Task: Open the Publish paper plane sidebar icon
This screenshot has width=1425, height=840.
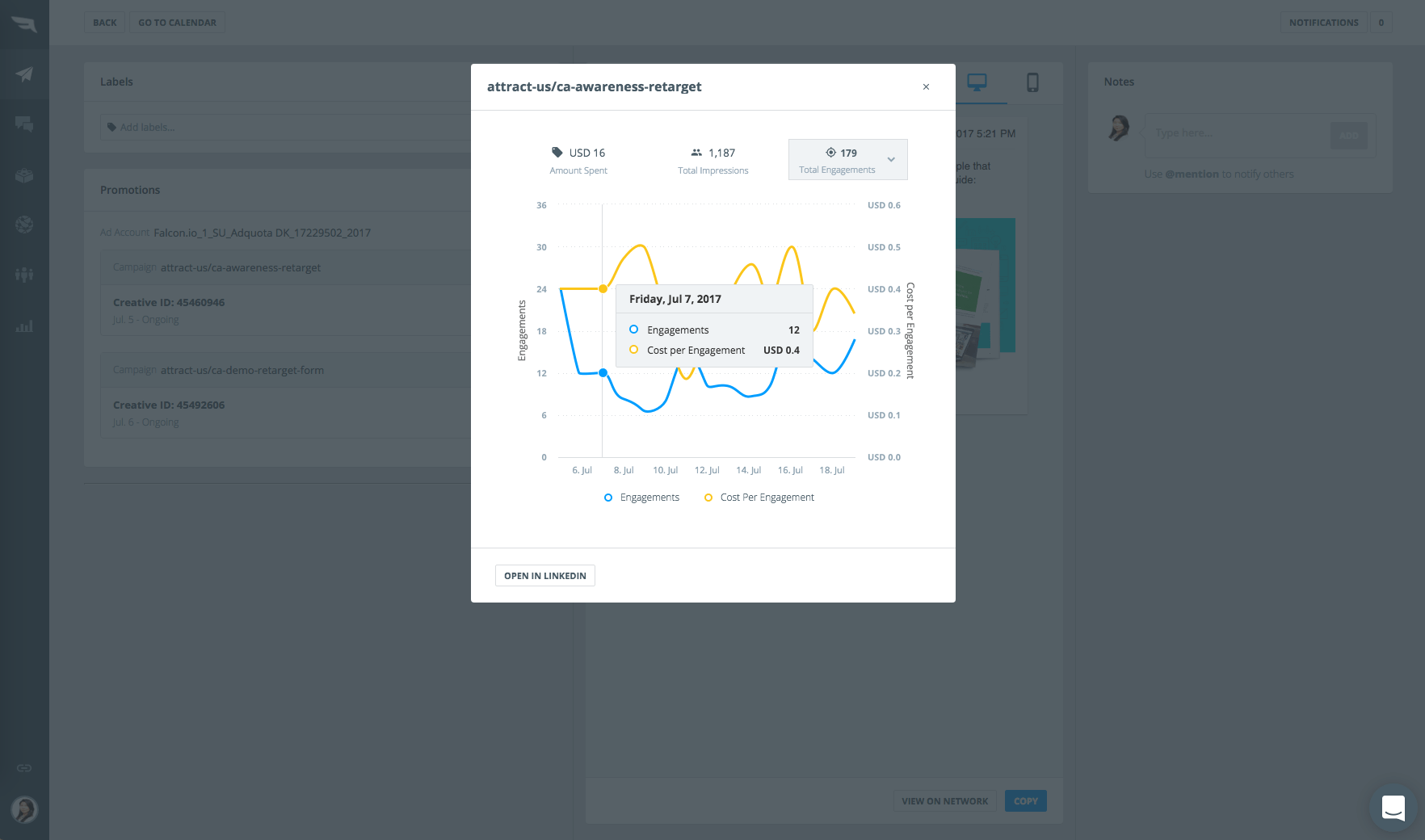Action: pyautogui.click(x=24, y=74)
